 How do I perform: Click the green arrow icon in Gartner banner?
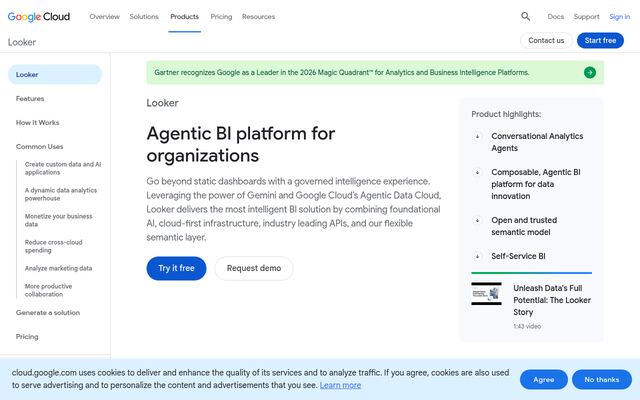pos(589,73)
